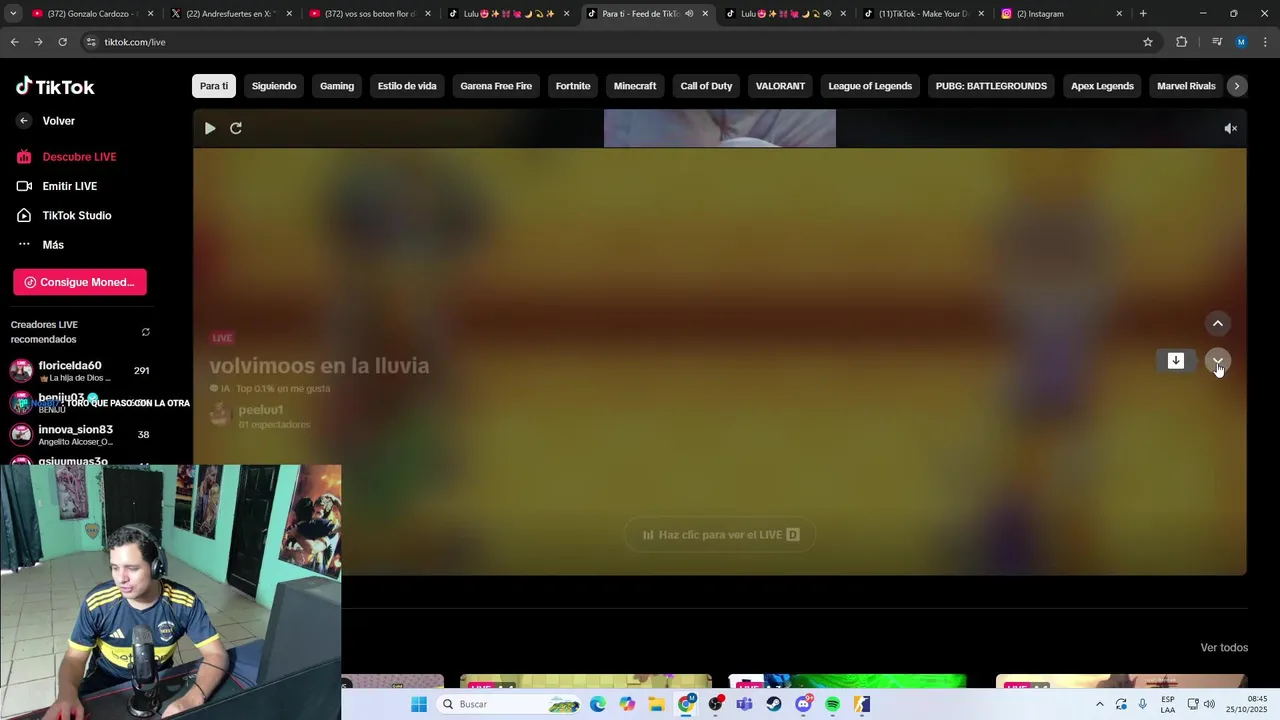
Task: Open Discord from the taskbar
Action: [x=803, y=705]
